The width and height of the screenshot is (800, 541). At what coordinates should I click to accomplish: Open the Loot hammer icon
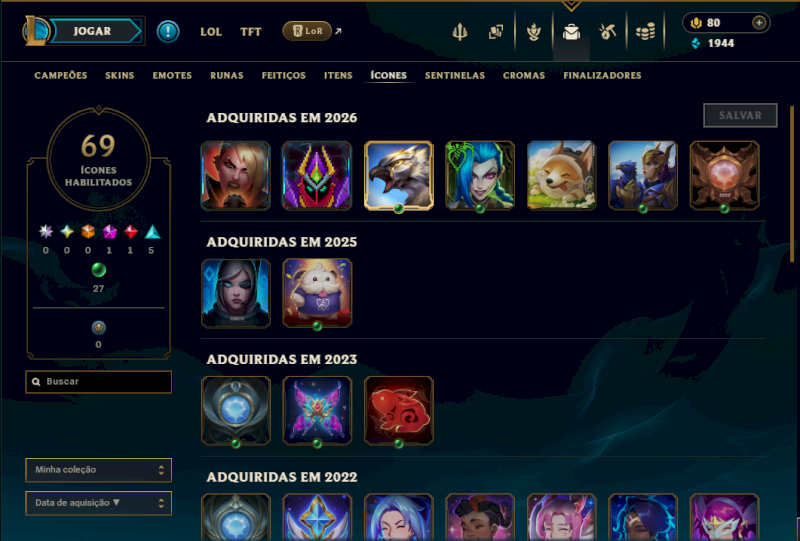(607, 32)
